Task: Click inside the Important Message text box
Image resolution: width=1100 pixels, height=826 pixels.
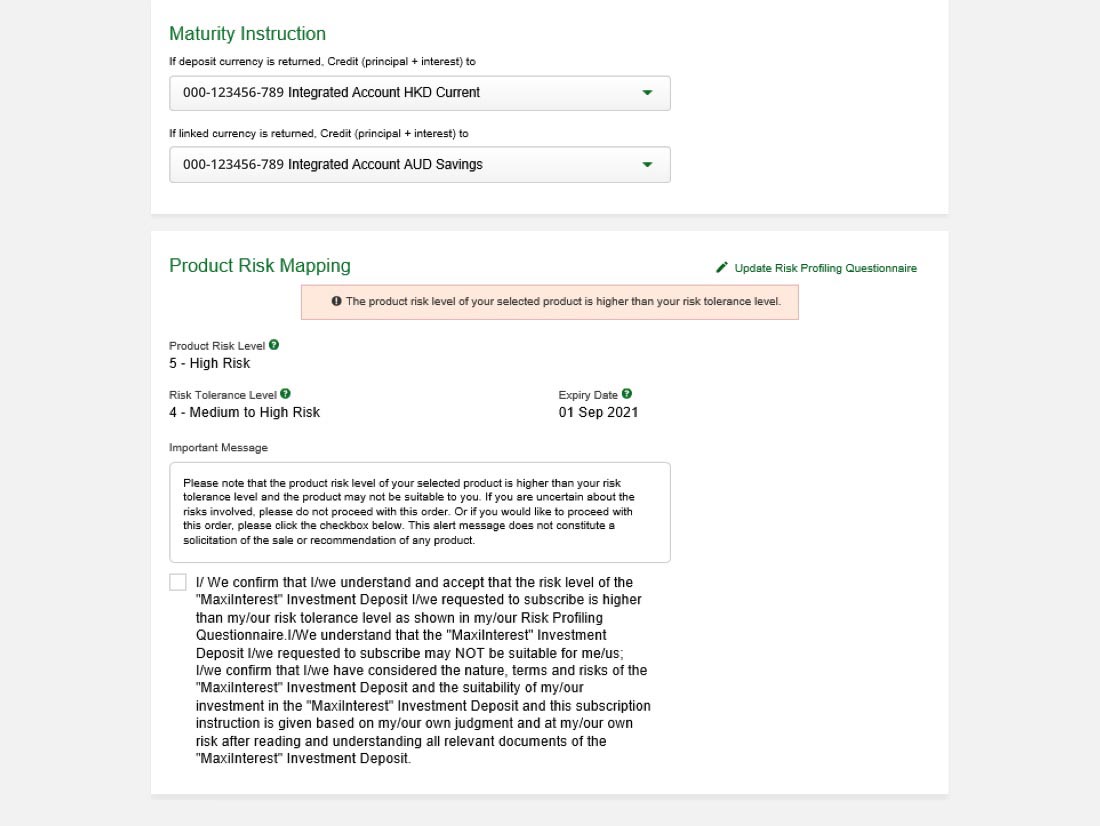Action: [420, 512]
